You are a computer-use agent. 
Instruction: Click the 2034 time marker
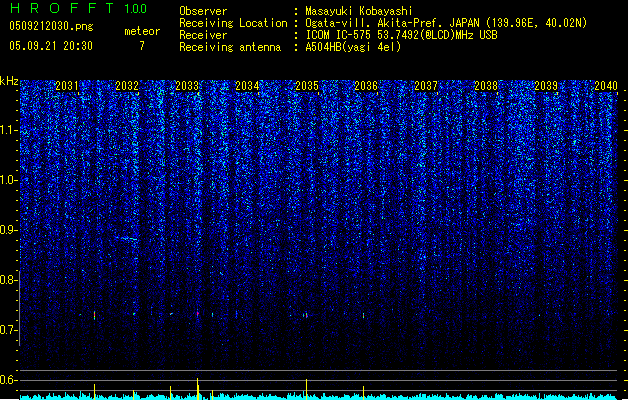(x=247, y=86)
